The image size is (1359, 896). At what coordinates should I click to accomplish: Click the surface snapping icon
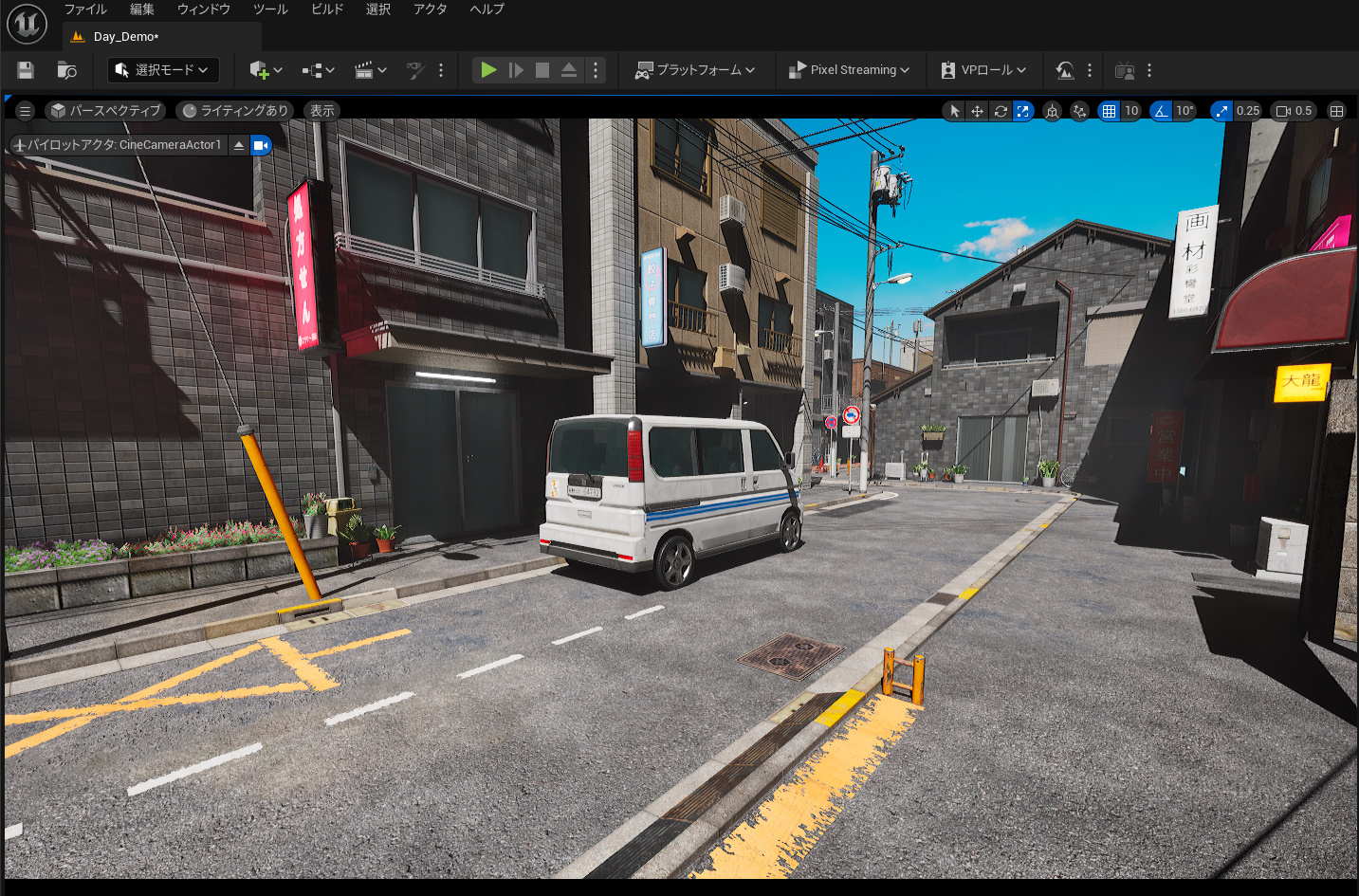[1079, 111]
